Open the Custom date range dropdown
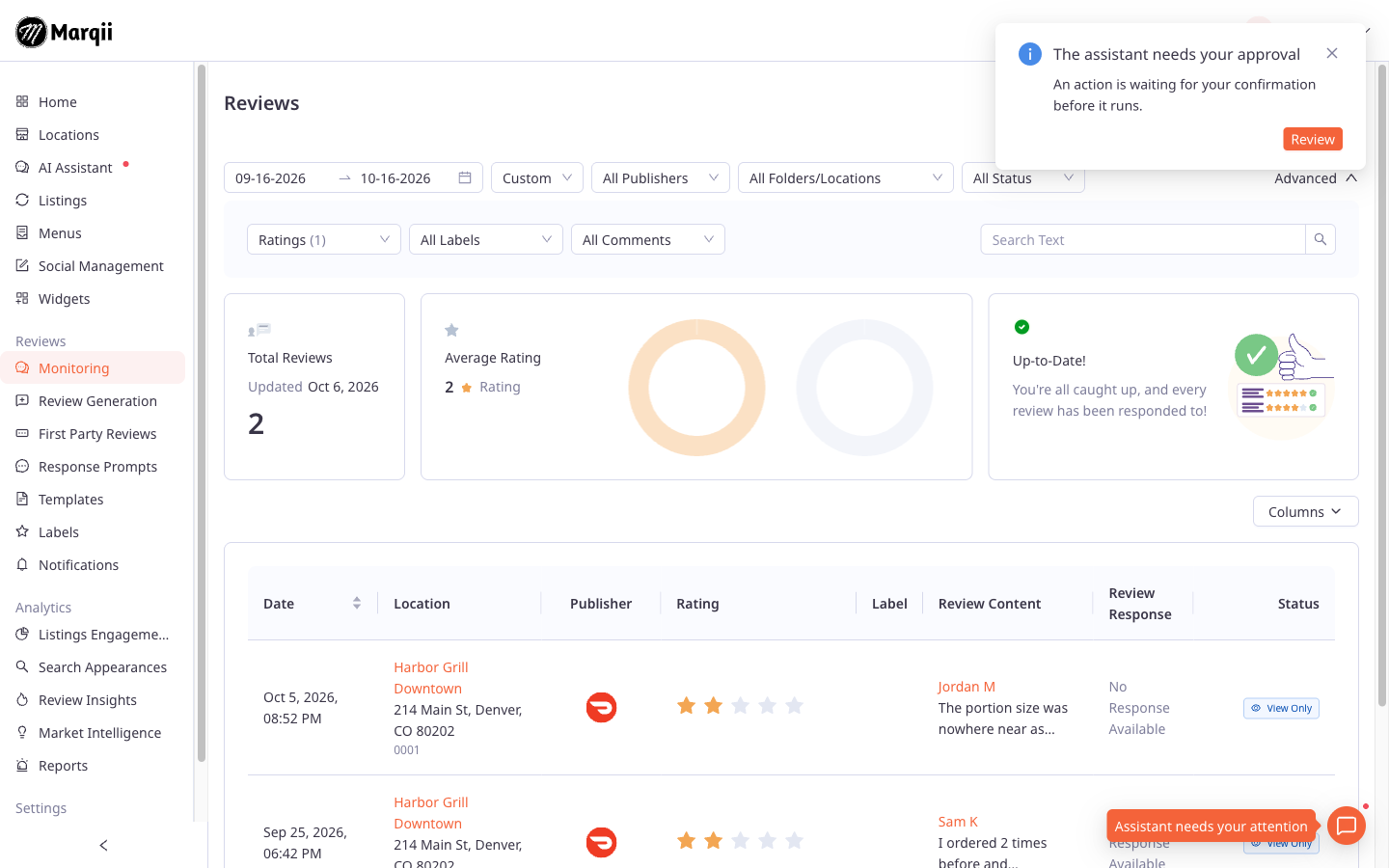This screenshot has height=868, width=1389. (537, 177)
